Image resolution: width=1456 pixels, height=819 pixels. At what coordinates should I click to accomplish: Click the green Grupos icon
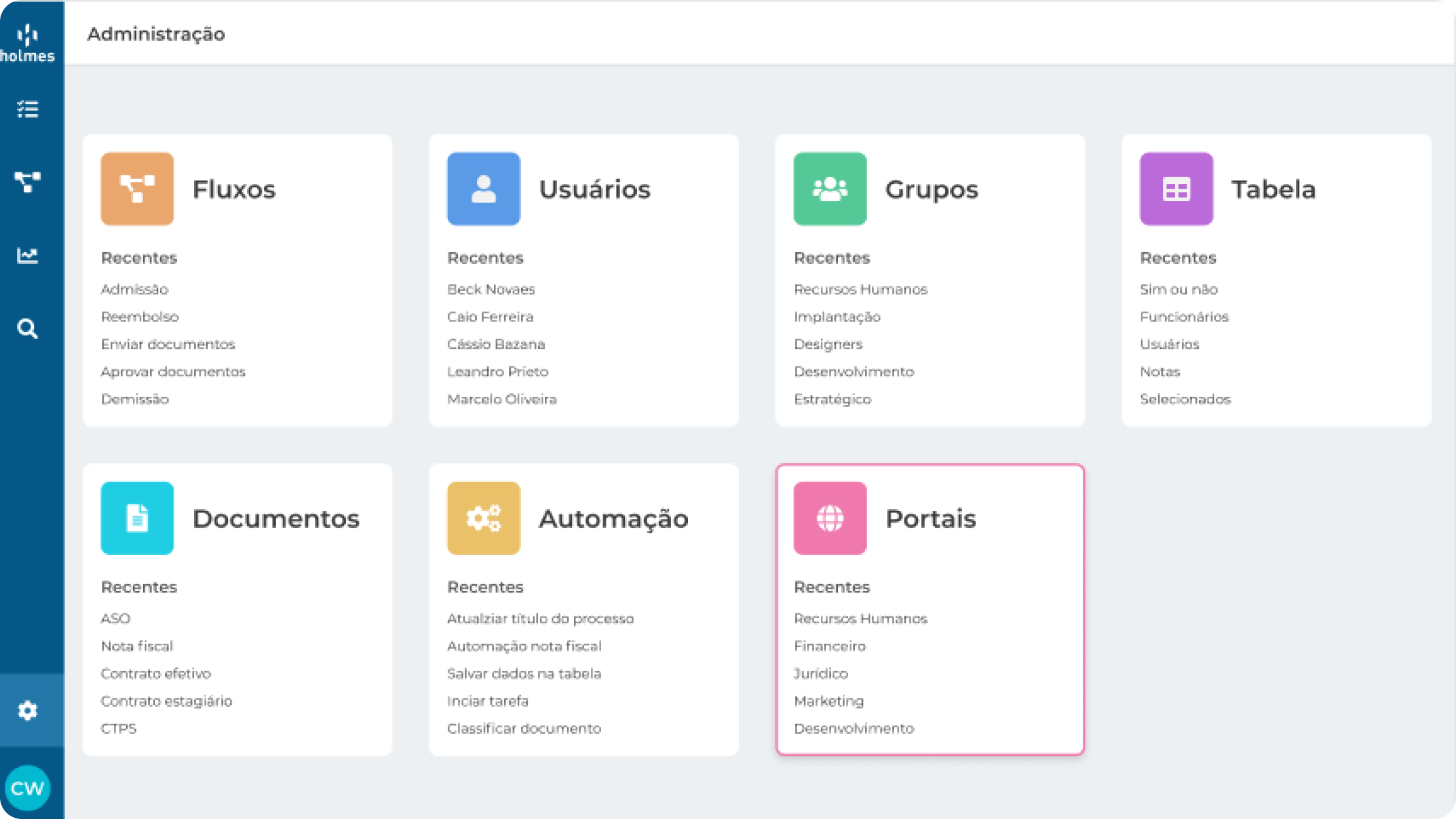click(830, 189)
